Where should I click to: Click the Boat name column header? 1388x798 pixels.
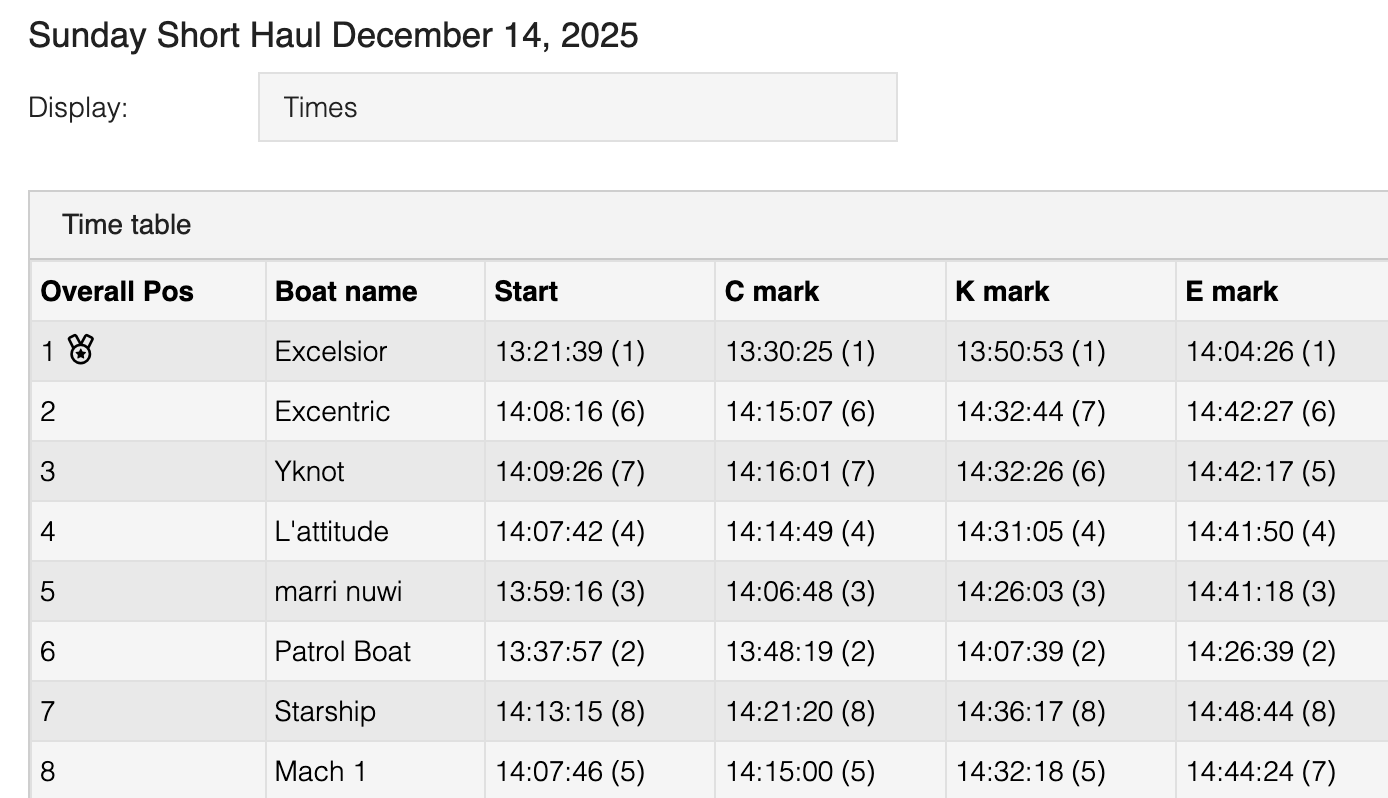(x=346, y=291)
